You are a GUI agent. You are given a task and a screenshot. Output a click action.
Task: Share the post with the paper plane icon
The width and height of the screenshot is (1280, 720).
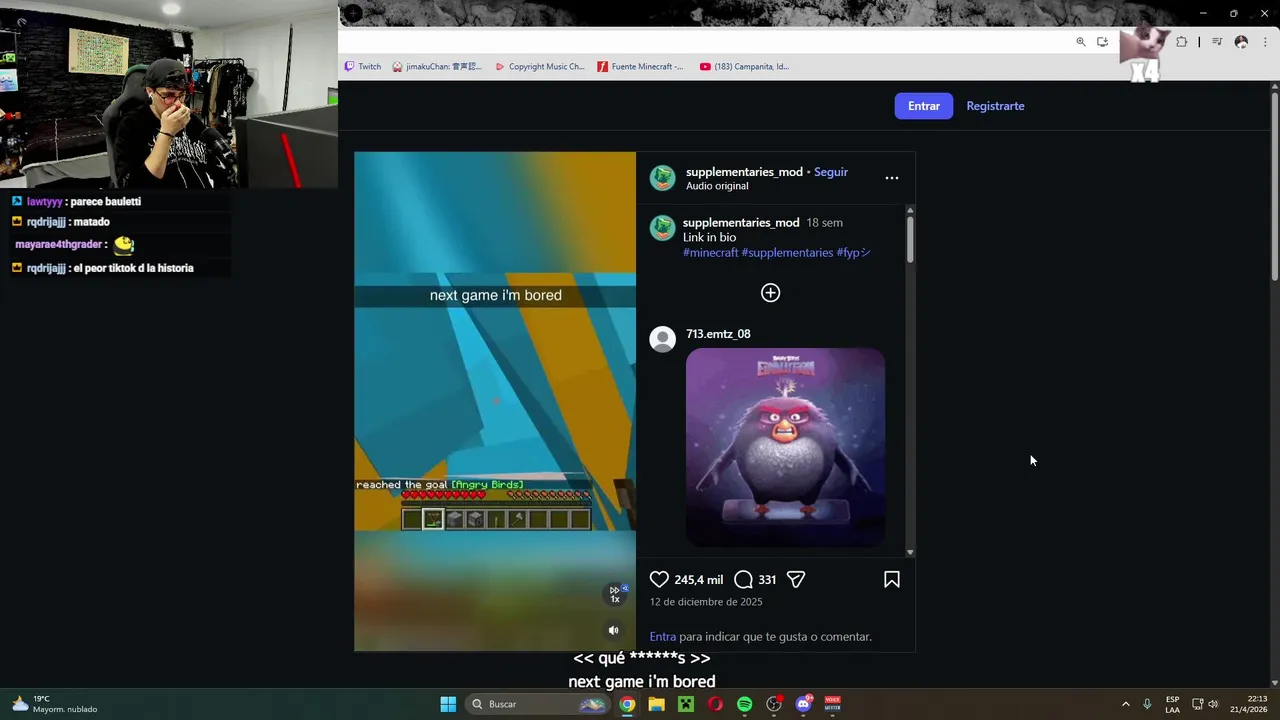point(796,579)
